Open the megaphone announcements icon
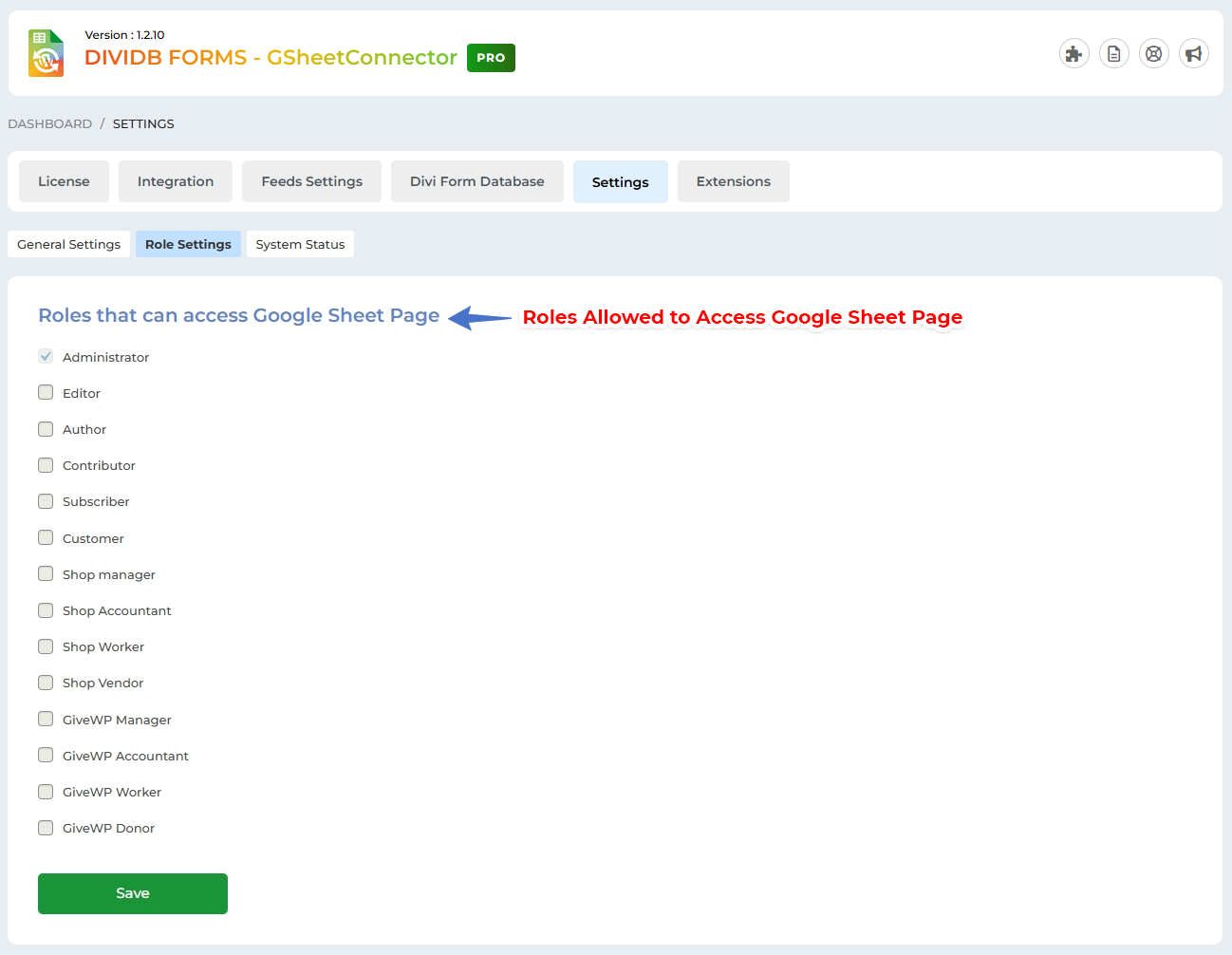1232x955 pixels. (x=1193, y=54)
